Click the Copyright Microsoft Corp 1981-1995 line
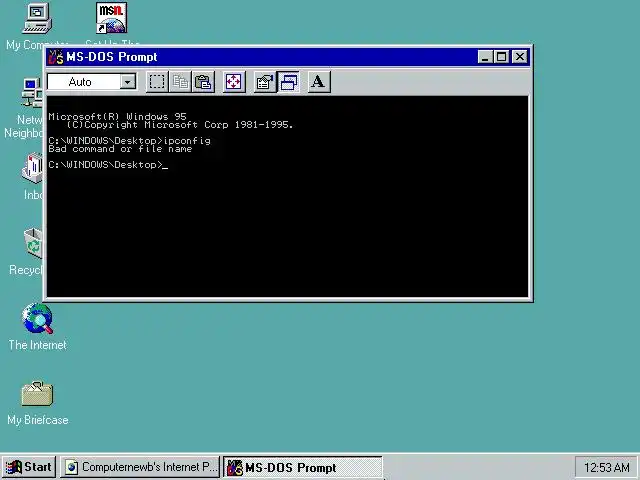640x480 pixels. 180,125
